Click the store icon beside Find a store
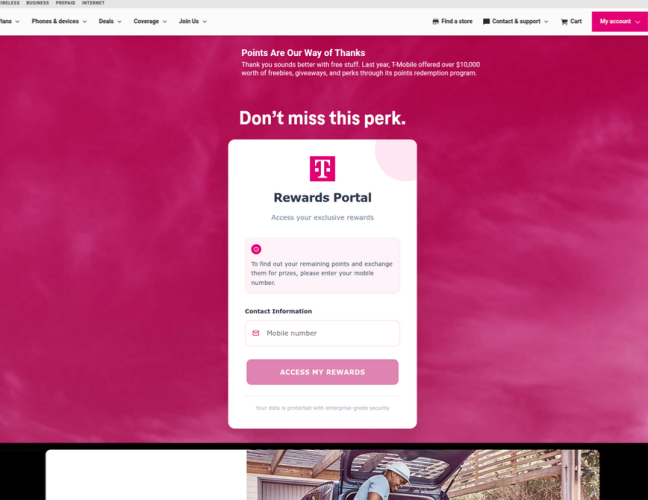The height and width of the screenshot is (500, 648). click(436, 21)
